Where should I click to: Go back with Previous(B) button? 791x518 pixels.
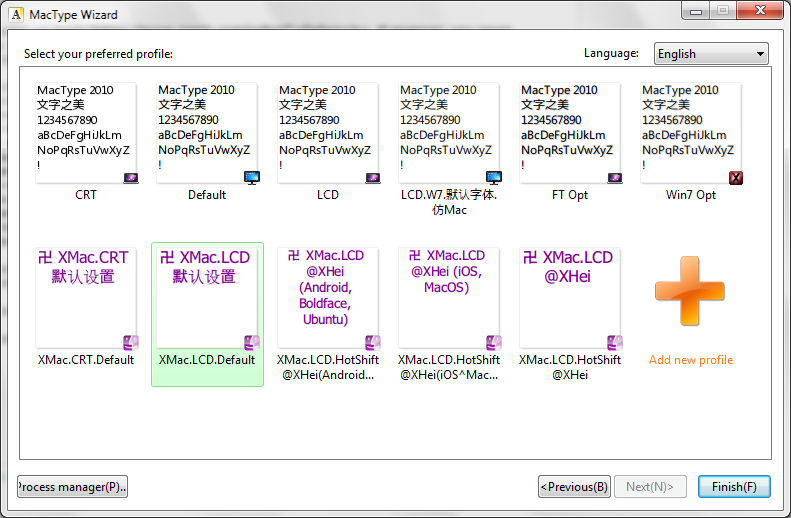tap(574, 487)
